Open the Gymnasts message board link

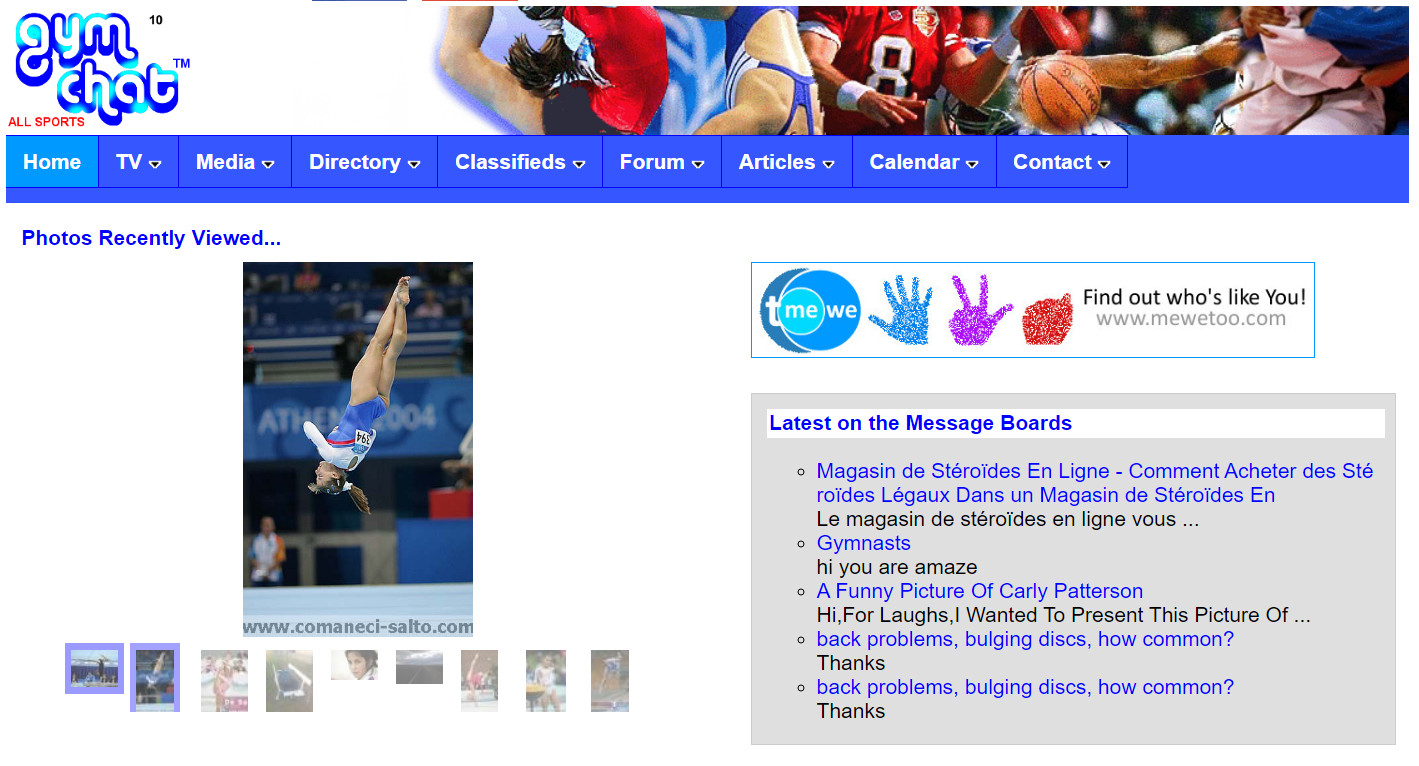(864, 543)
